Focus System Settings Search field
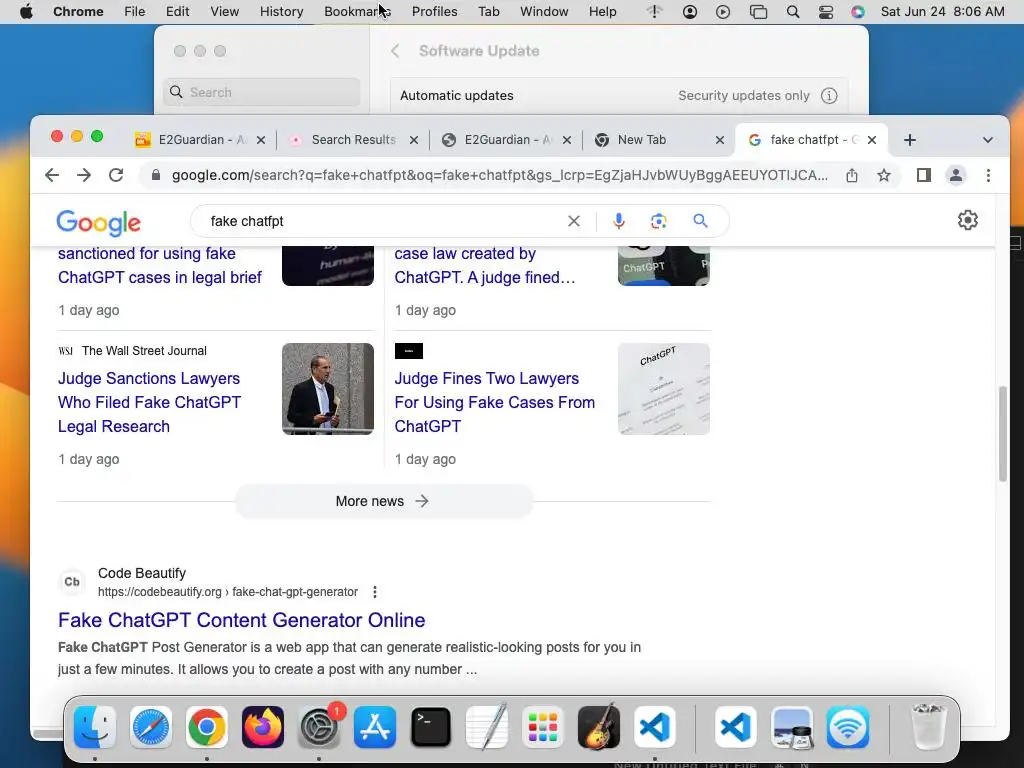Image resolution: width=1024 pixels, height=768 pixels. (x=261, y=92)
